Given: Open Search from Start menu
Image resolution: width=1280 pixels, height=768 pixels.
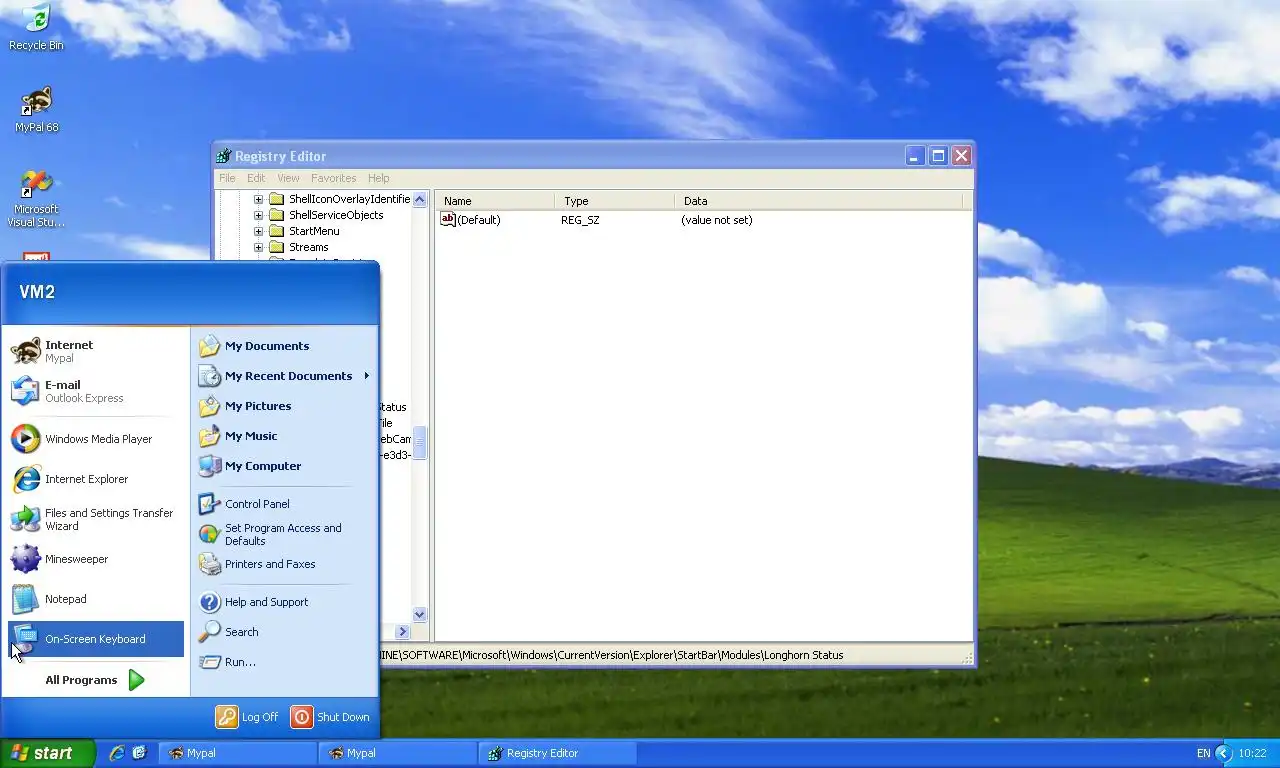Looking at the screenshot, I should pos(284,632).
